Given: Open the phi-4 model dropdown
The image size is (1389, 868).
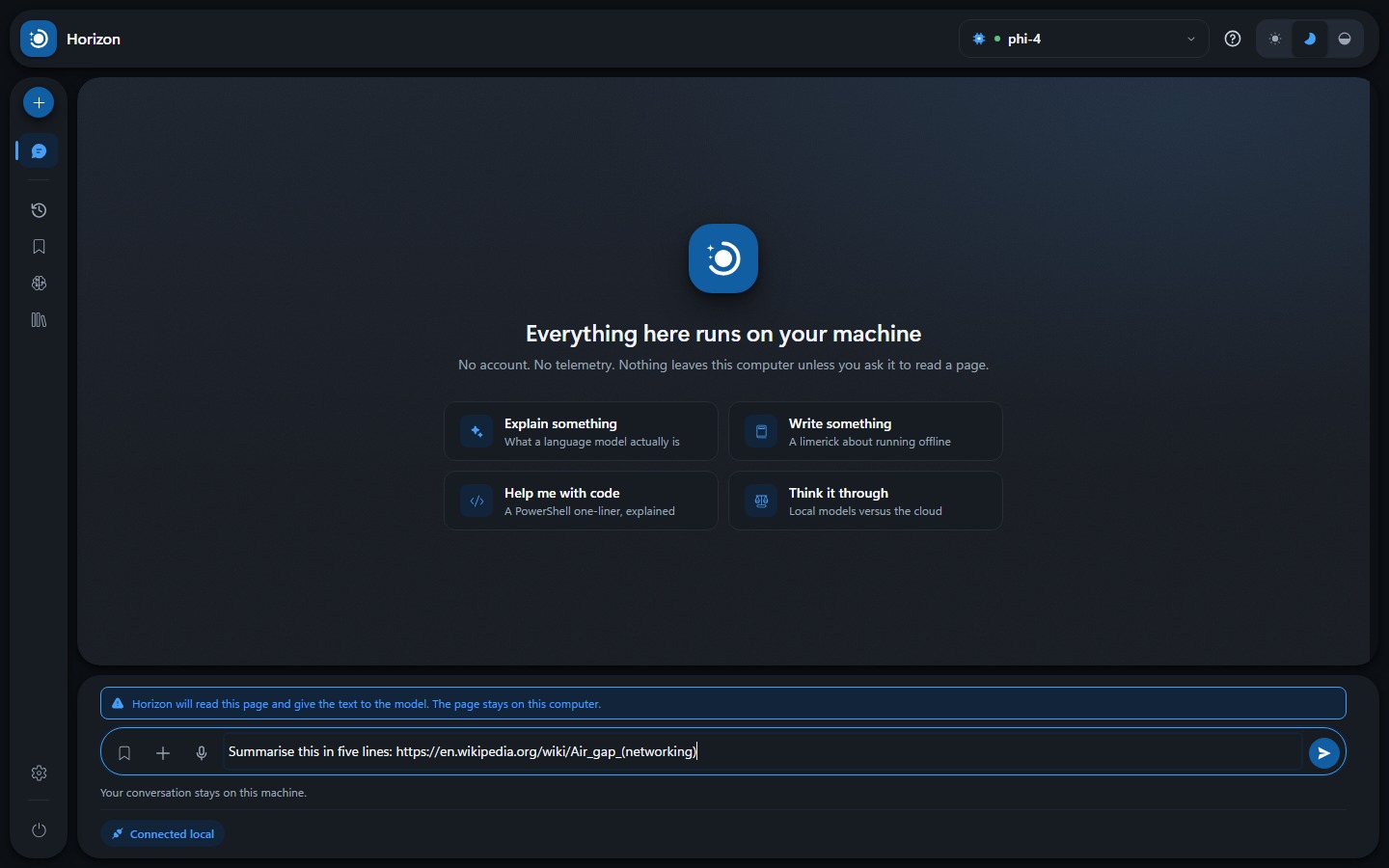Looking at the screenshot, I should tap(1084, 39).
